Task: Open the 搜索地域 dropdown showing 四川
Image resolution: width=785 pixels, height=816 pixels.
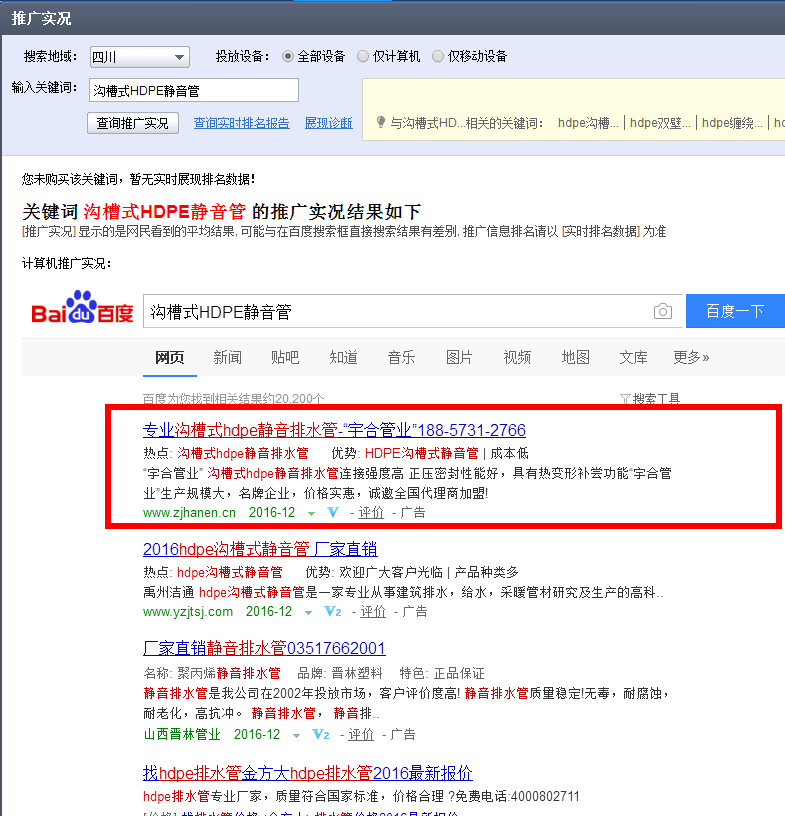Action: (x=140, y=57)
